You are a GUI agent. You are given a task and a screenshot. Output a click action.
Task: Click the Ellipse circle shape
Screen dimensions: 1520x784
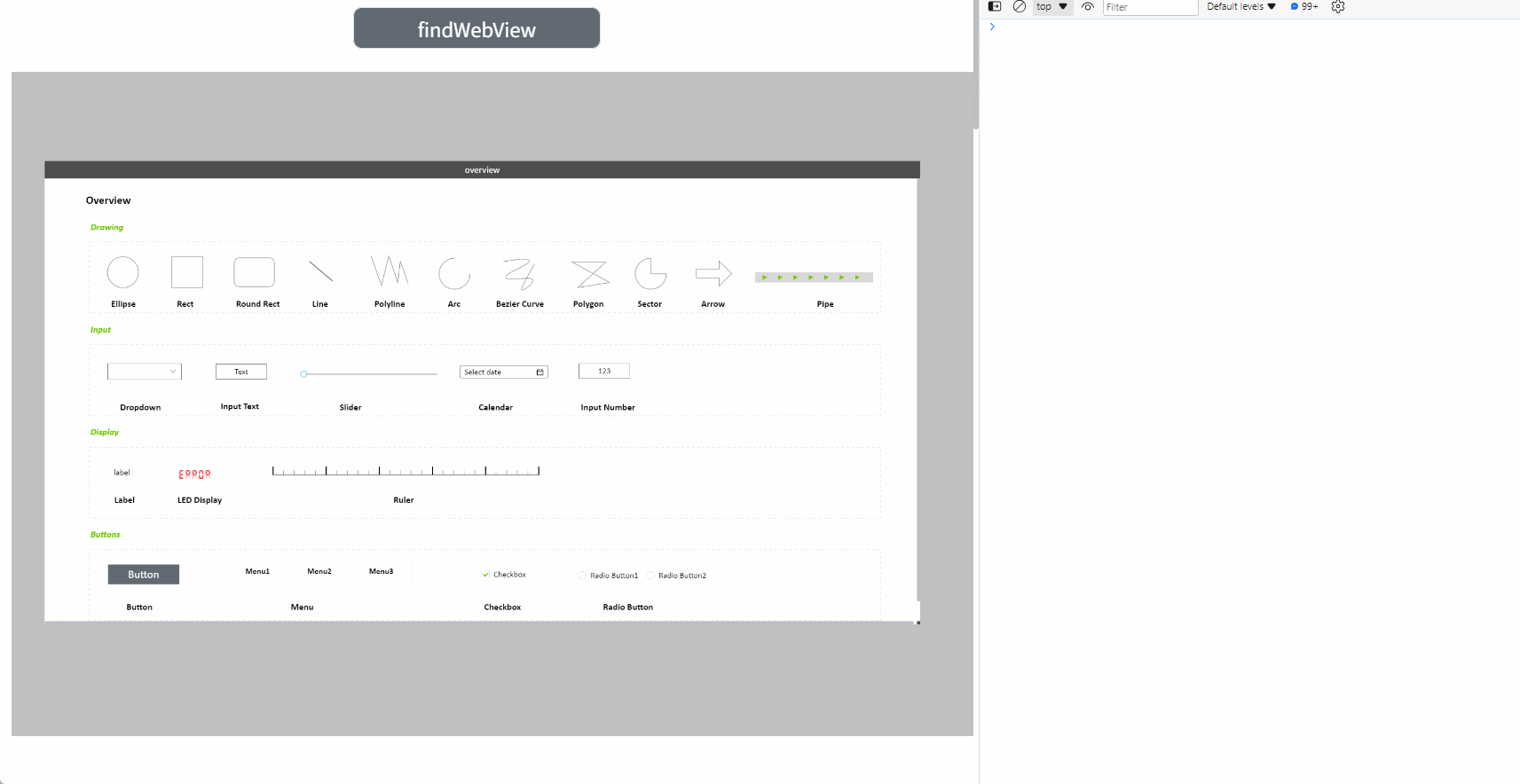click(123, 272)
